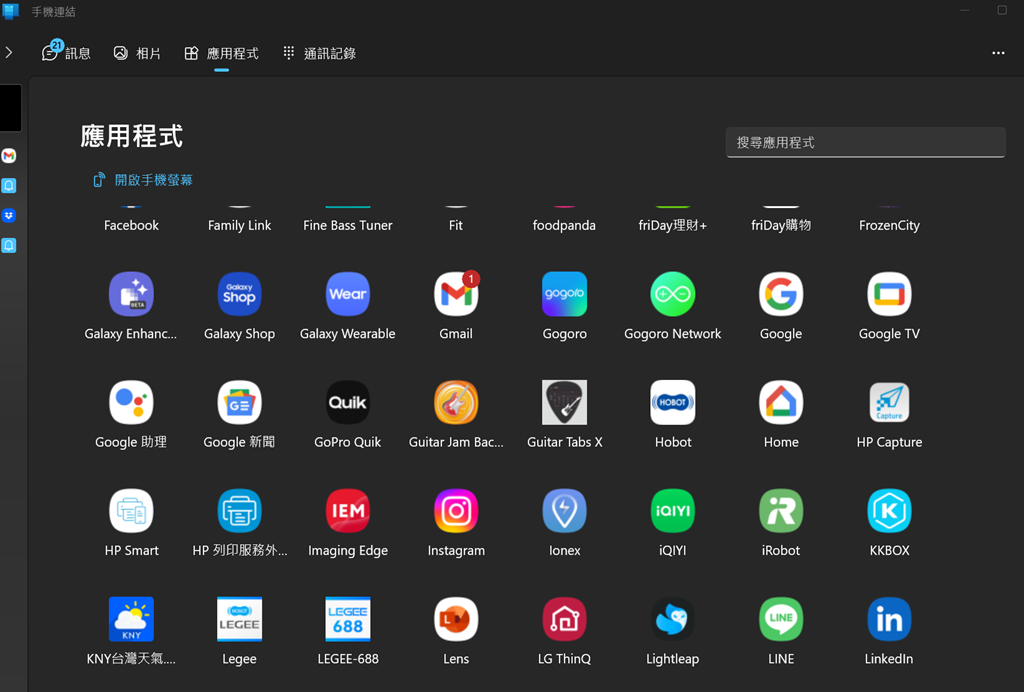Launch Google Lens app
Image resolution: width=1024 pixels, height=692 pixels.
coord(456,620)
